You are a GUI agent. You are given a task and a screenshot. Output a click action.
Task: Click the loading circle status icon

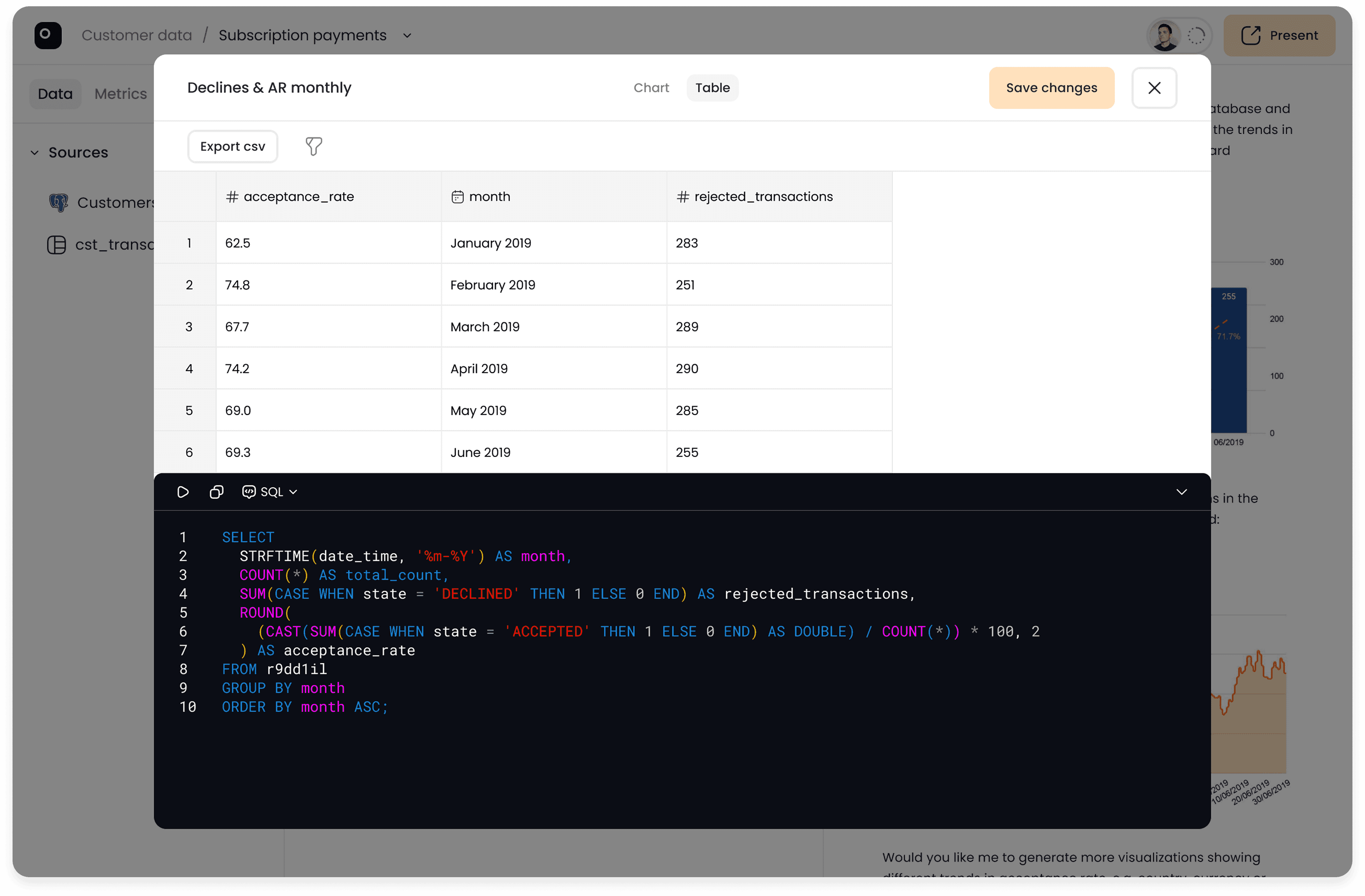point(1196,36)
